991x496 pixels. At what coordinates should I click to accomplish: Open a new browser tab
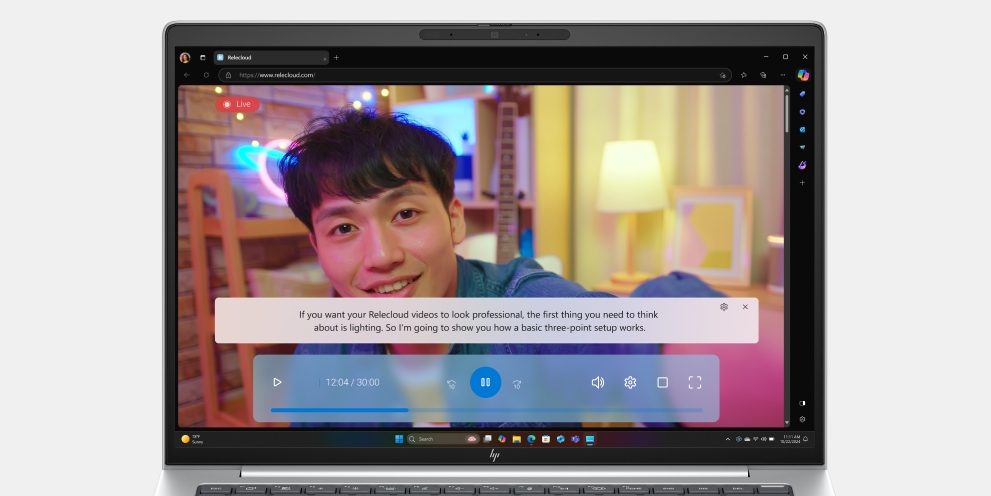336,57
